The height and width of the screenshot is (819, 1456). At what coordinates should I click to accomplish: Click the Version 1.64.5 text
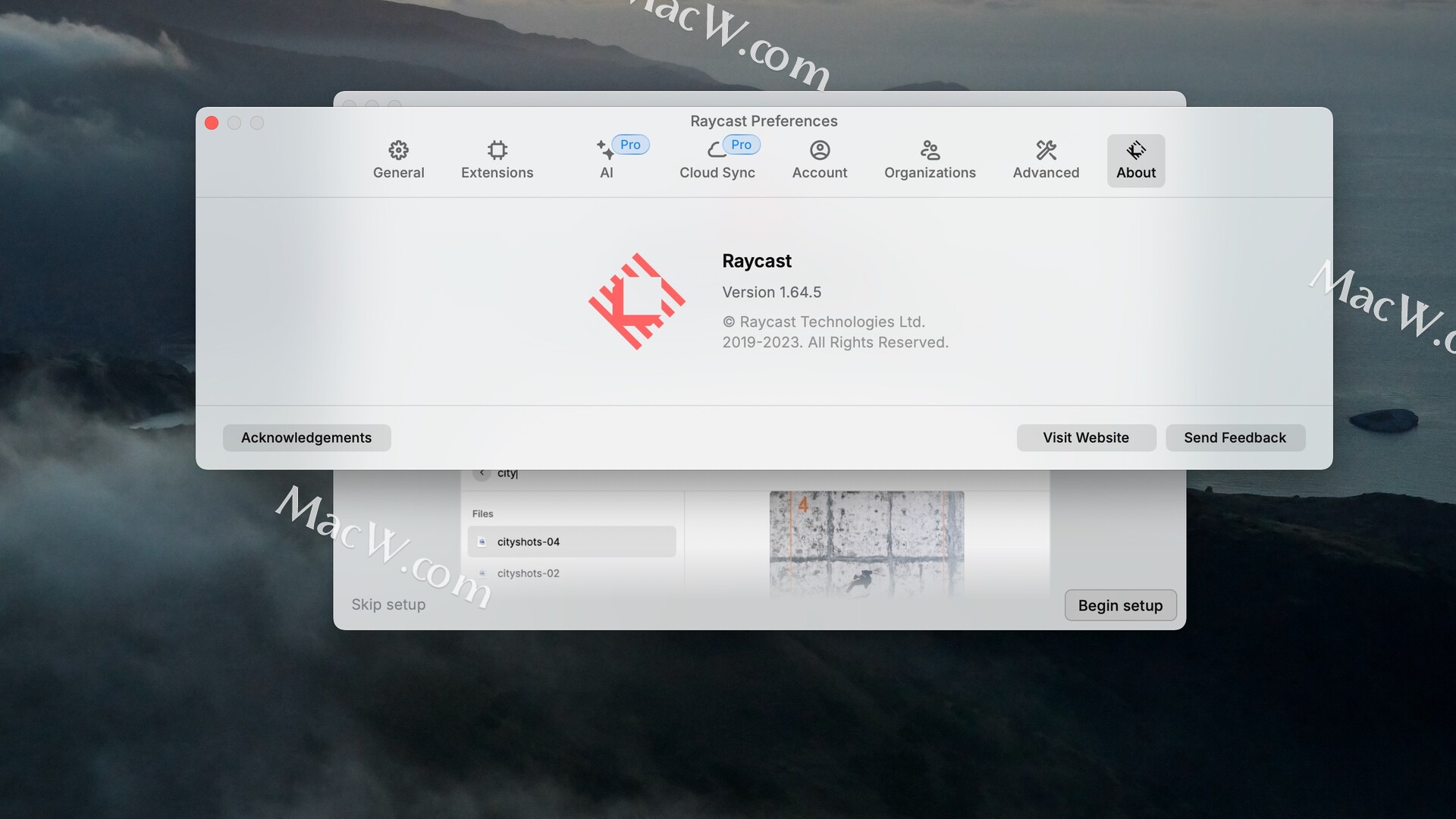[x=771, y=292]
